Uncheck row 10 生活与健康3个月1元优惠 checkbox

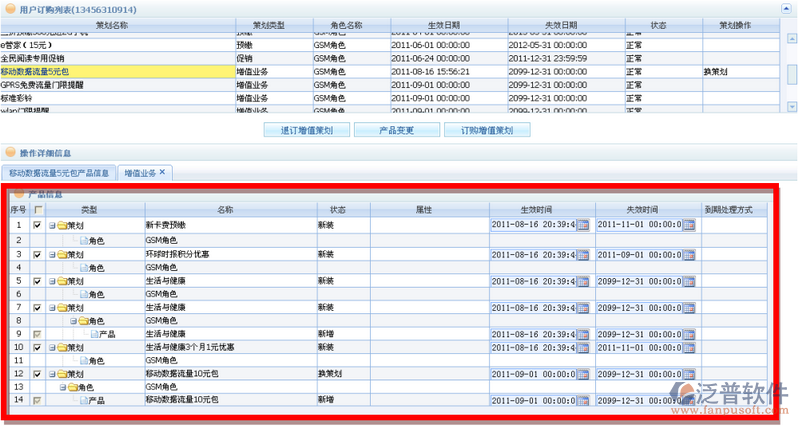click(x=38, y=347)
